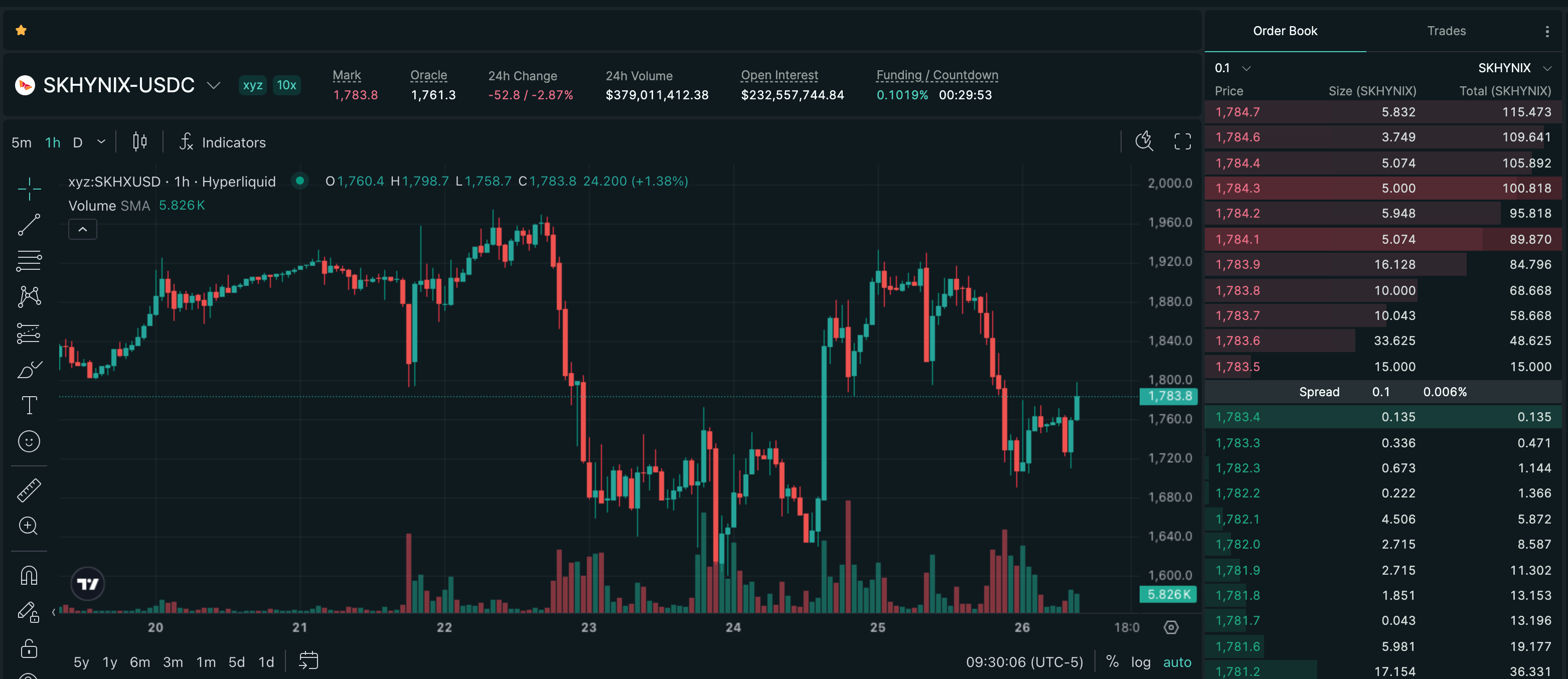This screenshot has width=1568, height=679.
Task: Open the Indicators menu
Action: (x=223, y=142)
